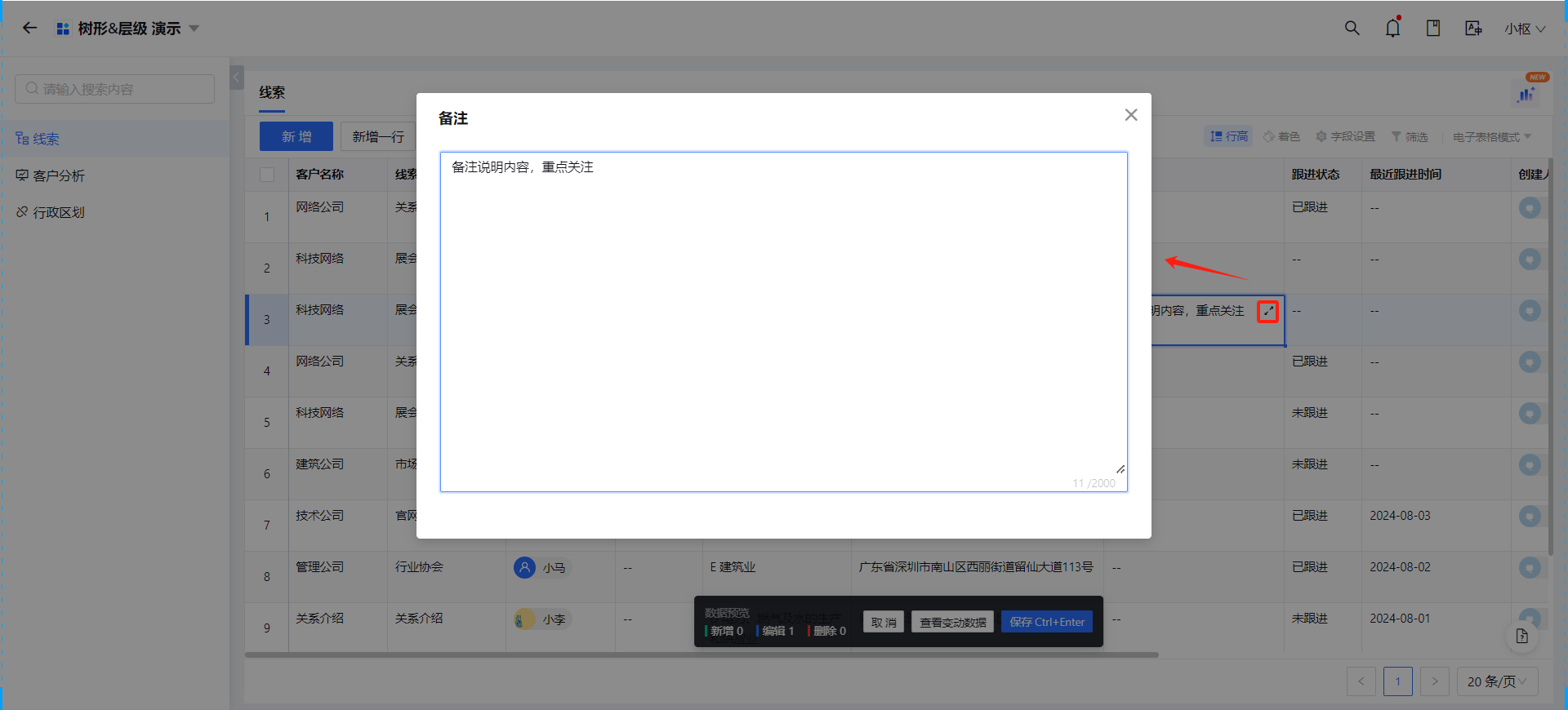Select row number 1 cell
The width and height of the screenshot is (1568, 710).
[x=267, y=217]
